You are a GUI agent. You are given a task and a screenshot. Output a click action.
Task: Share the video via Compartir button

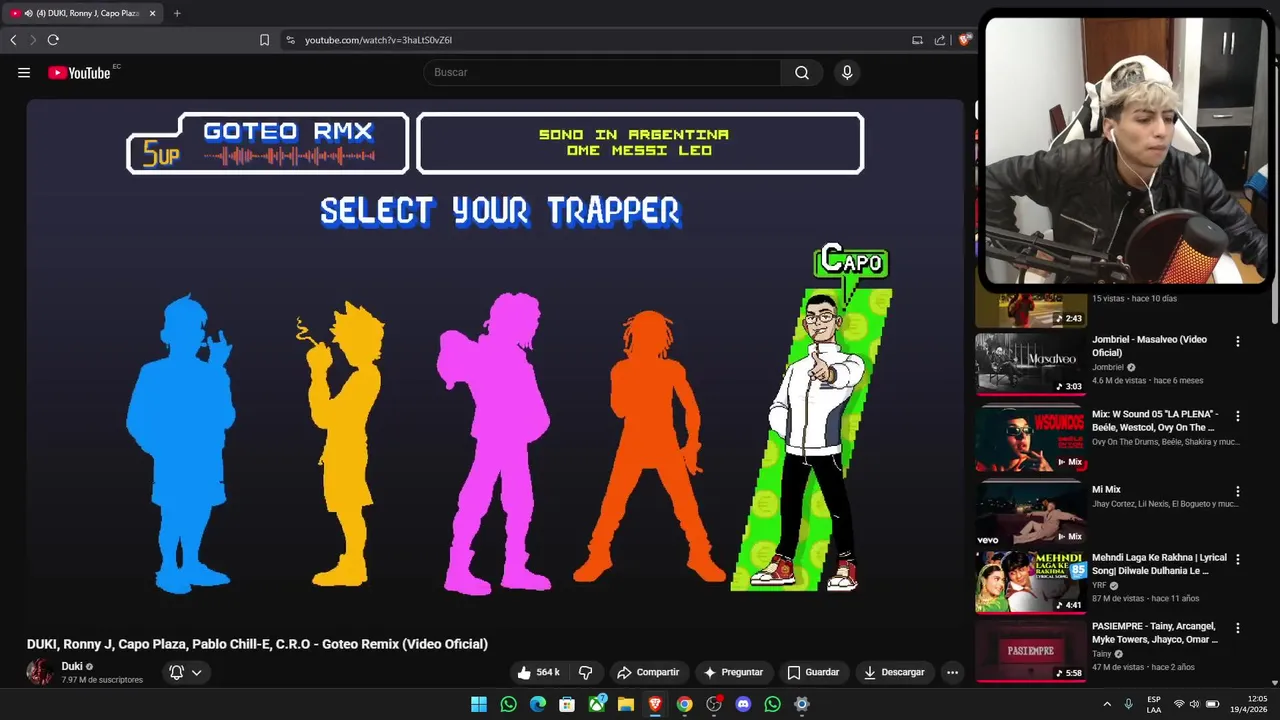pyautogui.click(x=648, y=672)
